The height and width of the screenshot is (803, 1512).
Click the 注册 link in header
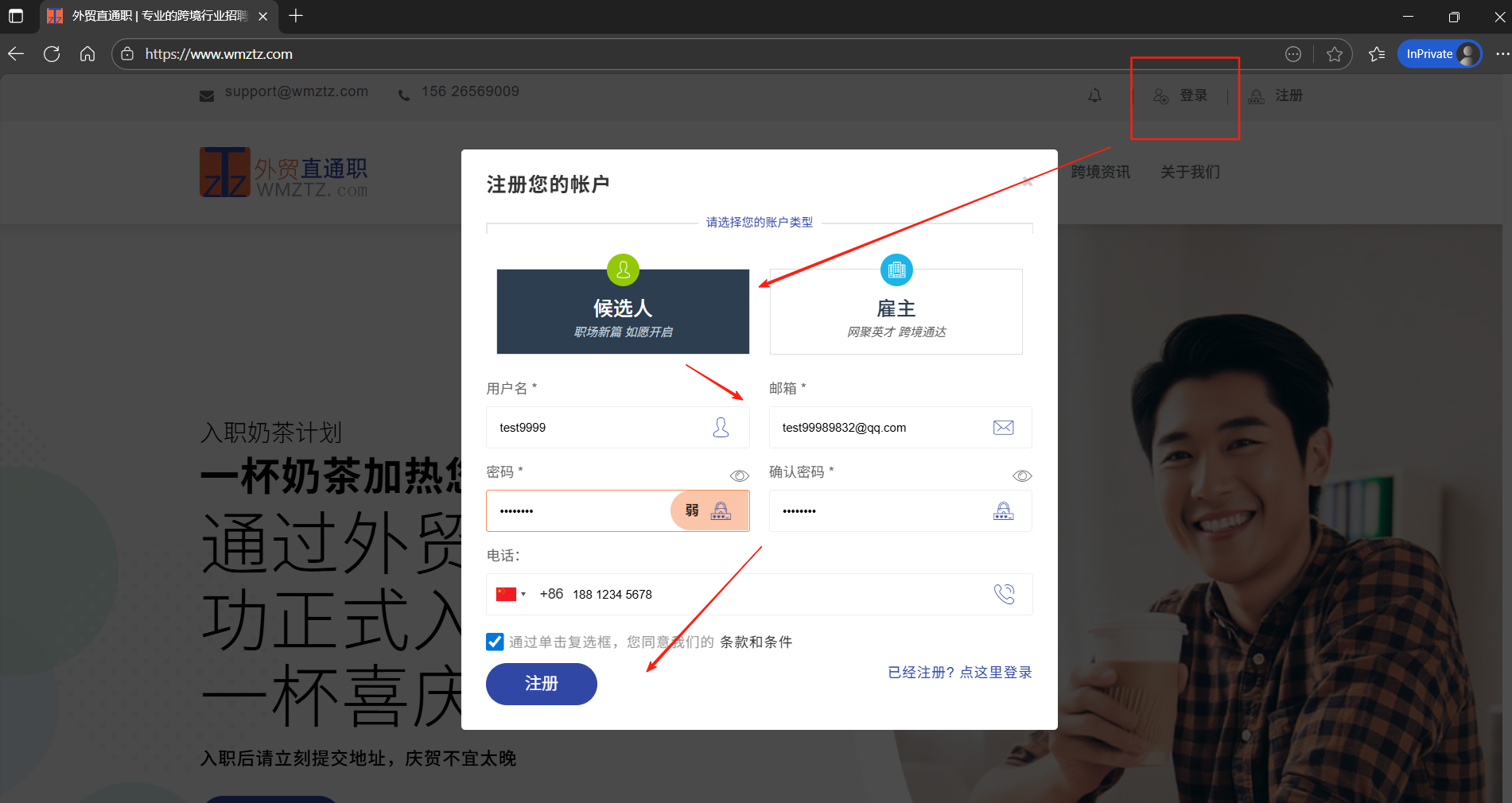[x=1276, y=95]
